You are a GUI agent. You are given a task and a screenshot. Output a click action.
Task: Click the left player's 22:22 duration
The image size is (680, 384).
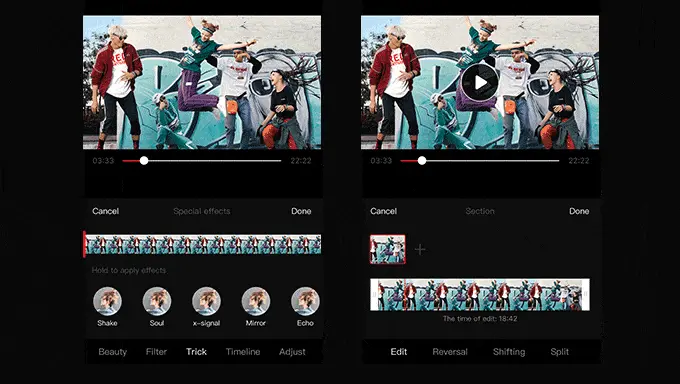click(301, 161)
